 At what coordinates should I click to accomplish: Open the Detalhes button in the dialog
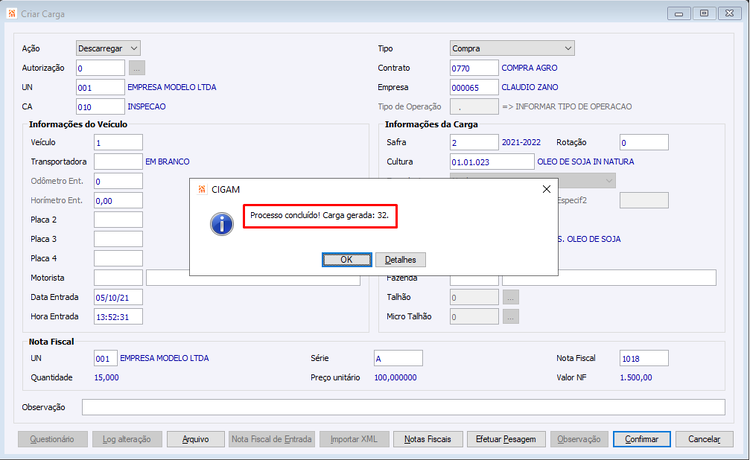[400, 260]
